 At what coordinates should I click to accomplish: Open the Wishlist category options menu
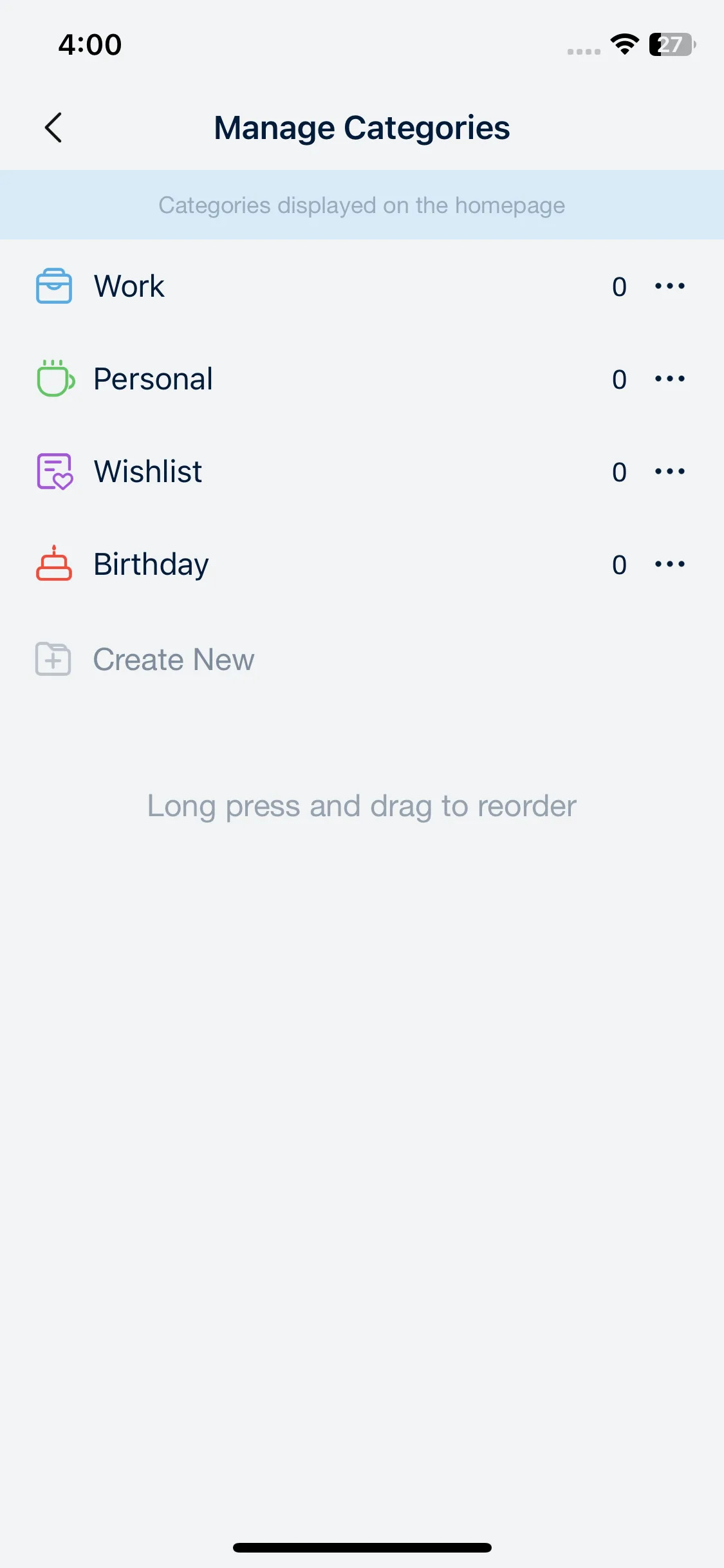pos(669,471)
